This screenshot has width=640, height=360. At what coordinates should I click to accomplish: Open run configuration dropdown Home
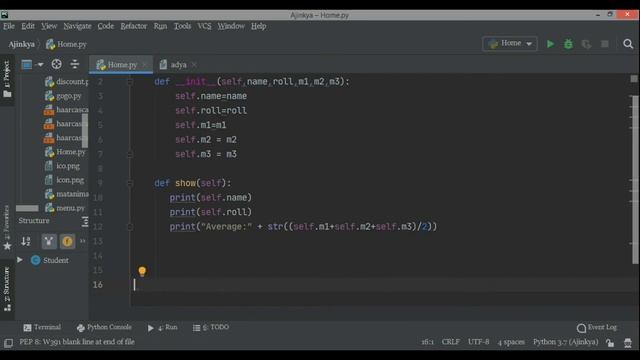[510, 44]
